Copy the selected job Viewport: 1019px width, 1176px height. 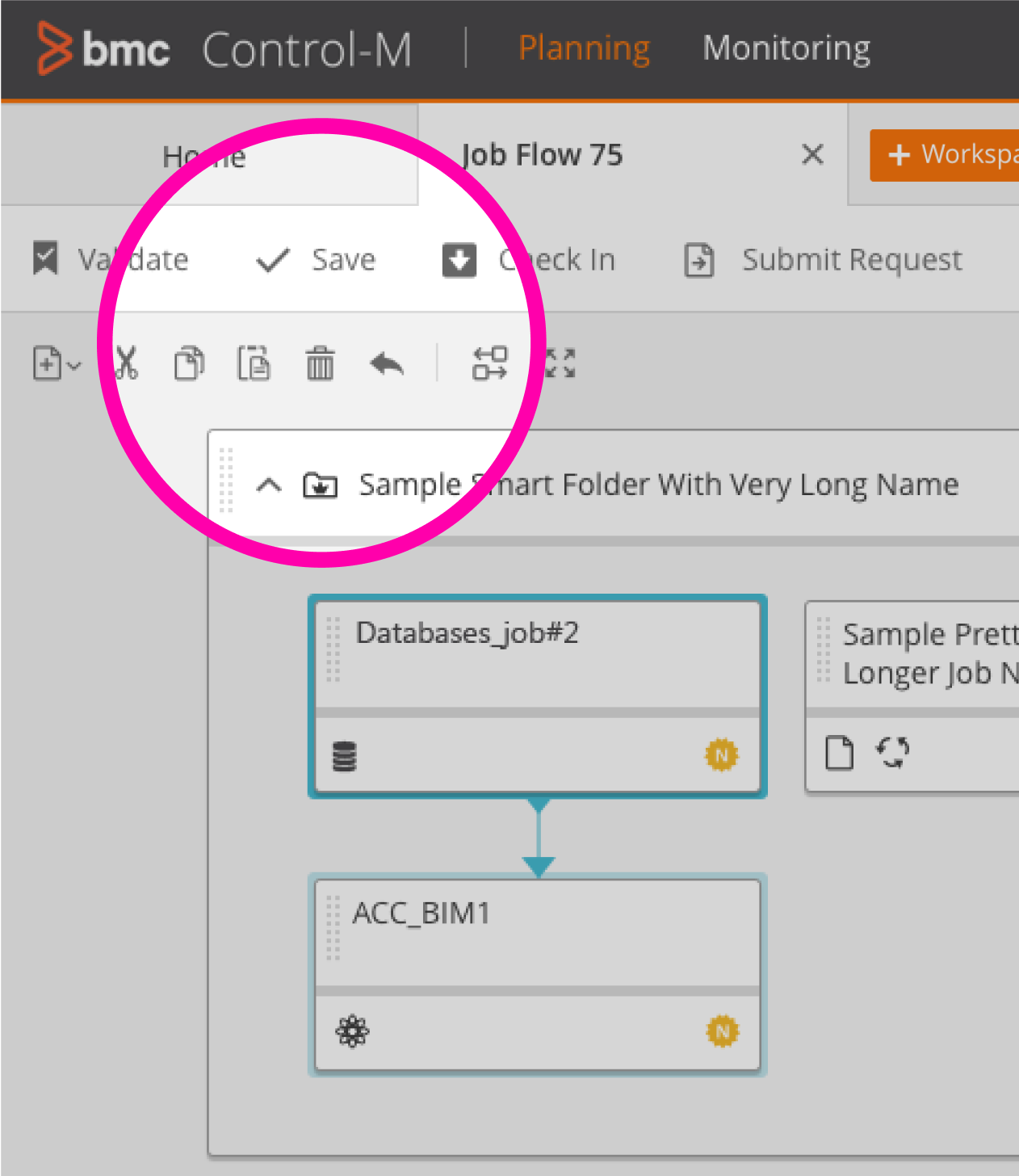click(190, 363)
